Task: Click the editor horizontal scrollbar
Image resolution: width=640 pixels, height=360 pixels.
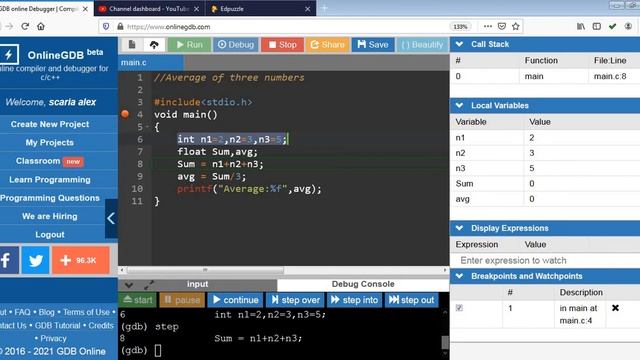Action: click(205, 270)
